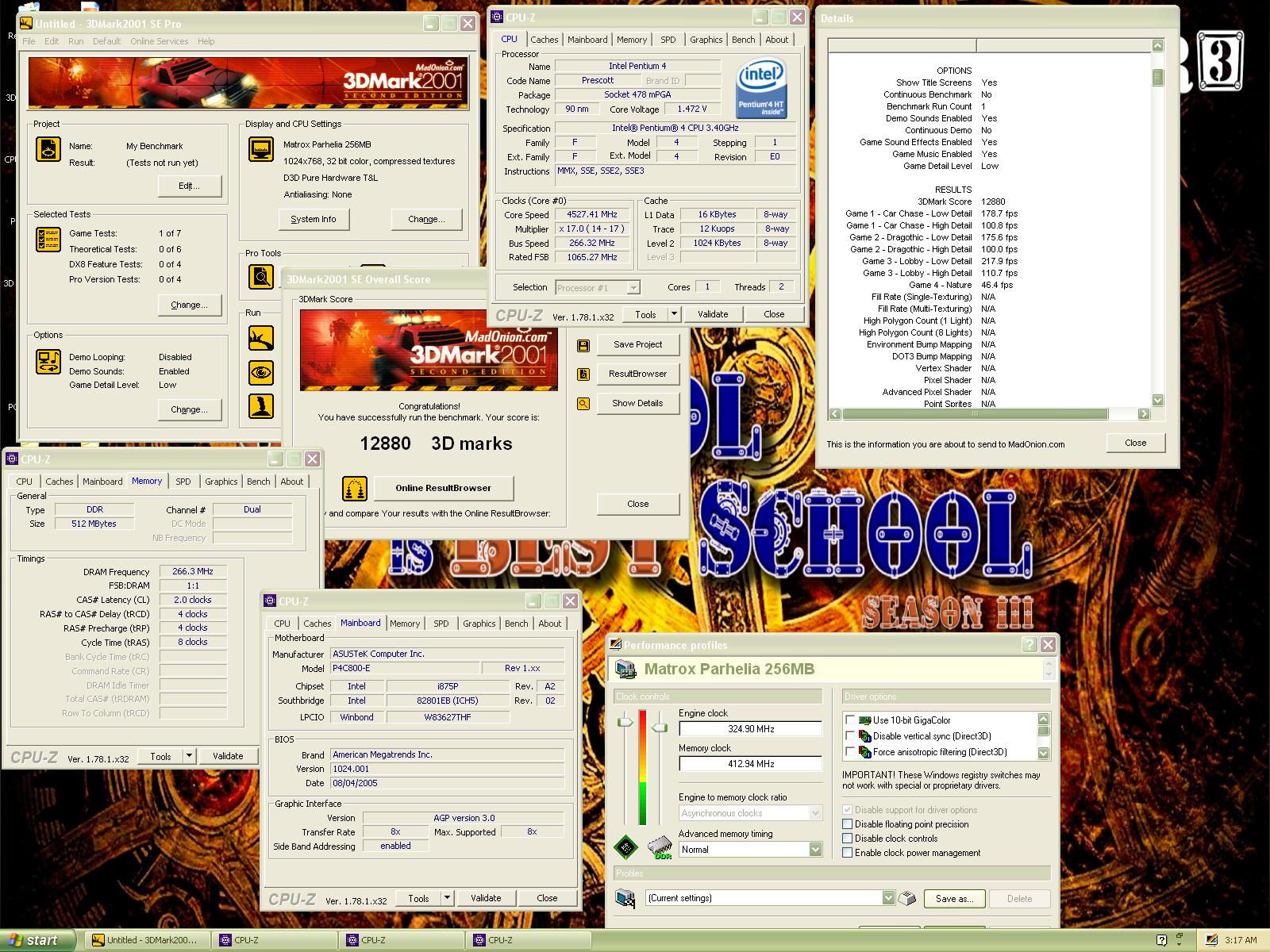Open Tools dropdown arrow in CPU-Z CPU window

pyautogui.click(x=674, y=314)
